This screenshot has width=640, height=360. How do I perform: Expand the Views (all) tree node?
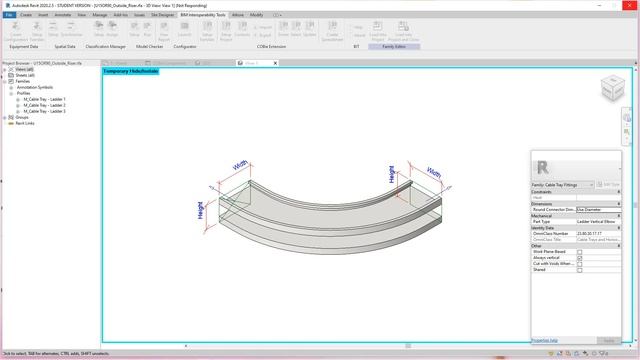tap(5, 69)
